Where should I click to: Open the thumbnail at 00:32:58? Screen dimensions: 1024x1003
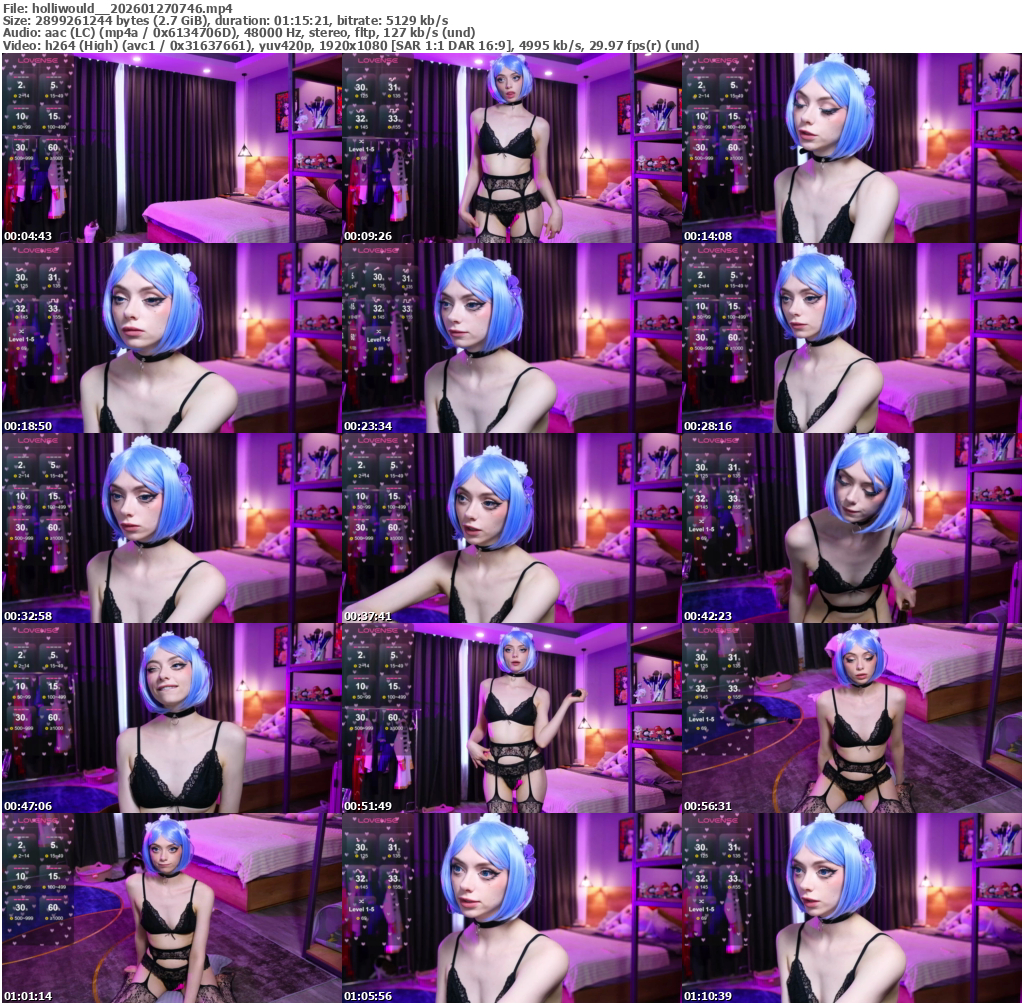tap(171, 528)
